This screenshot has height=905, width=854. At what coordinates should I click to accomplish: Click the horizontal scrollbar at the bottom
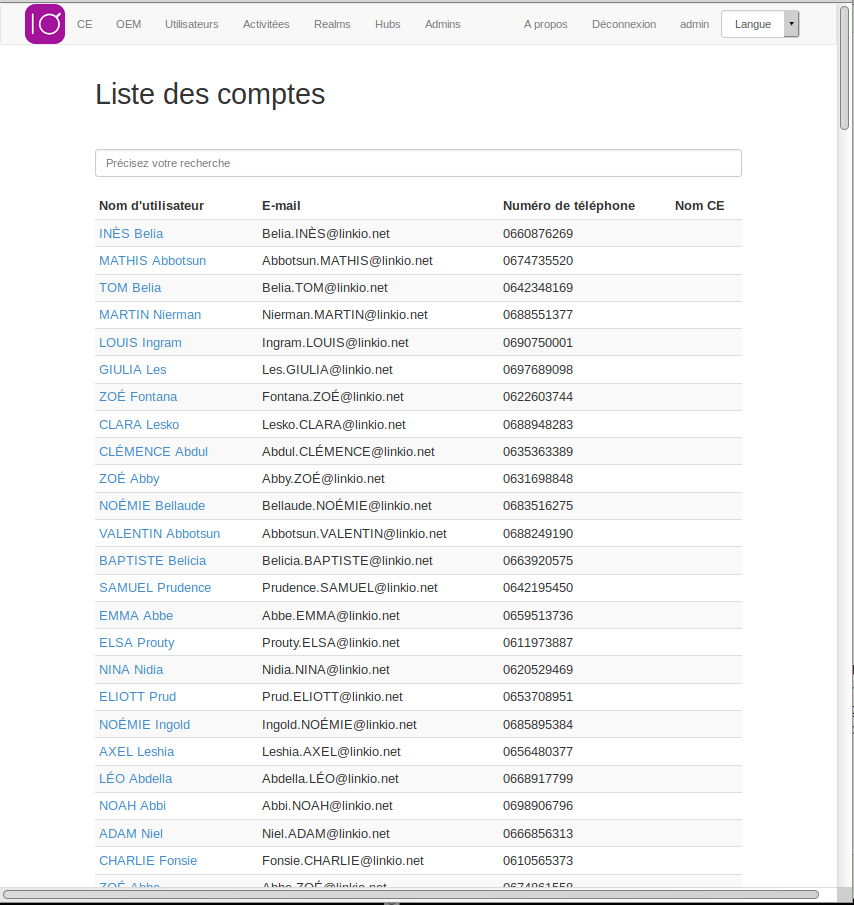click(x=410, y=894)
